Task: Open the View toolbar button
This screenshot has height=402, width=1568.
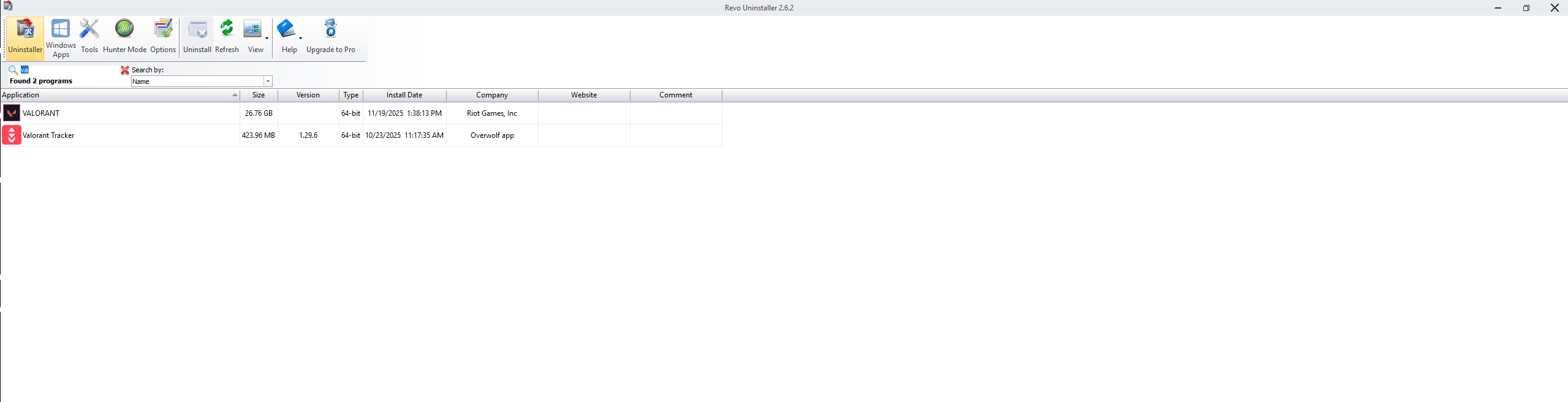Action: [253, 38]
